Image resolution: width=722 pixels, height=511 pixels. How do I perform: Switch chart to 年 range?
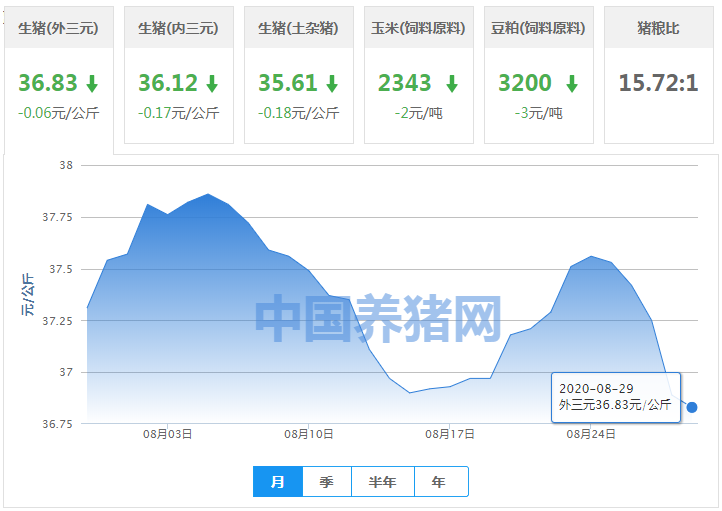click(440, 482)
